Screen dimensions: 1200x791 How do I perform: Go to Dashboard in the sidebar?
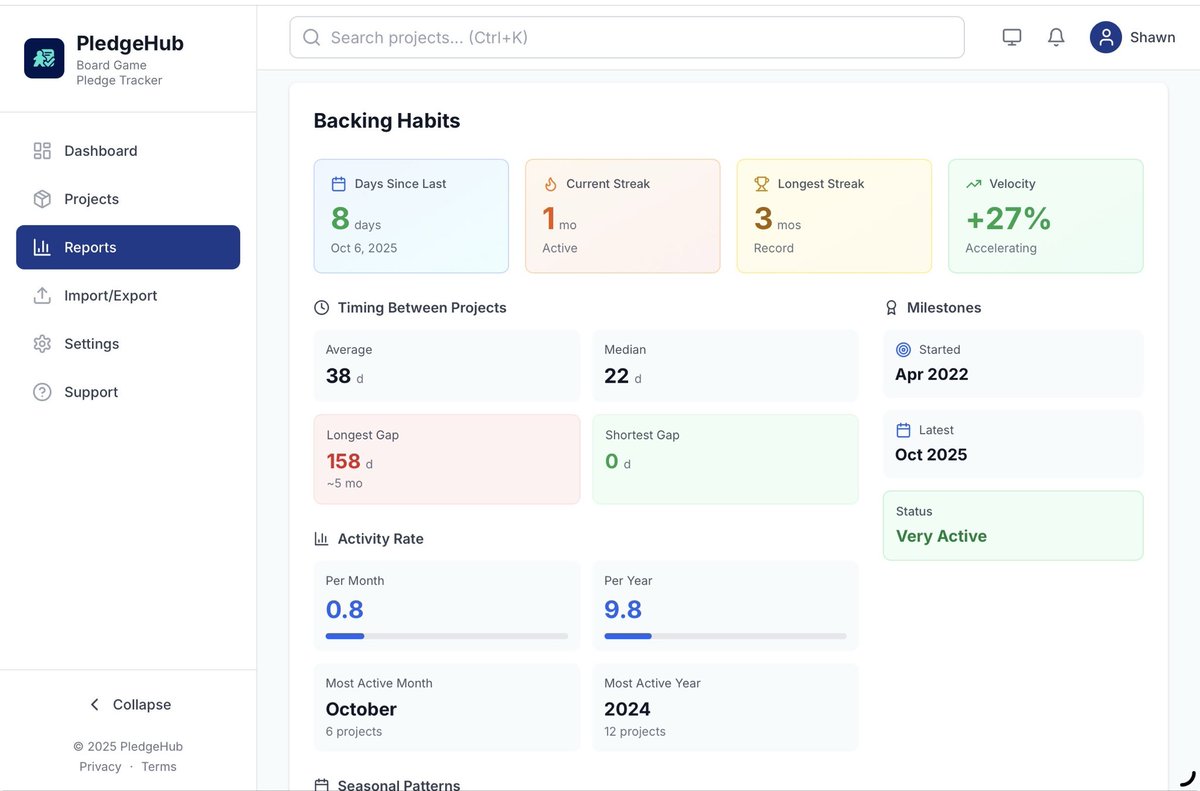click(128, 151)
